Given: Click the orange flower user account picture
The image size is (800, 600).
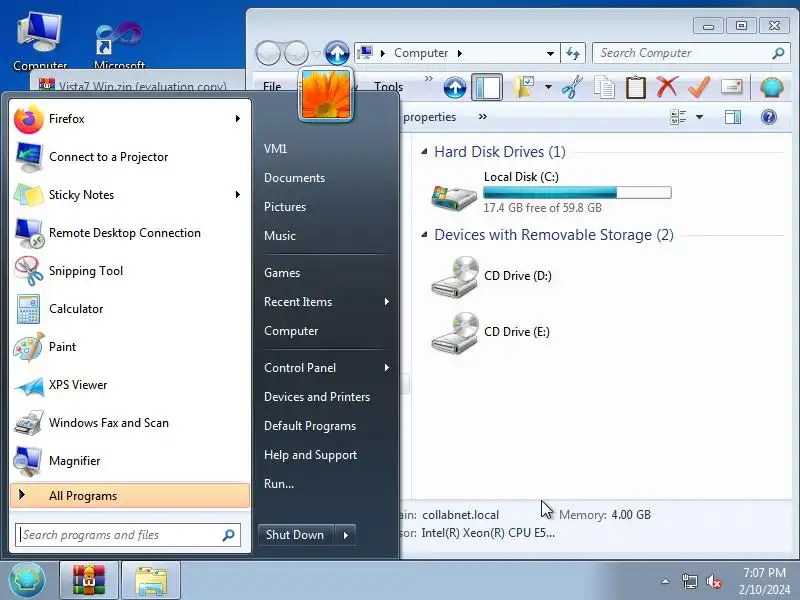Looking at the screenshot, I should click(x=326, y=95).
